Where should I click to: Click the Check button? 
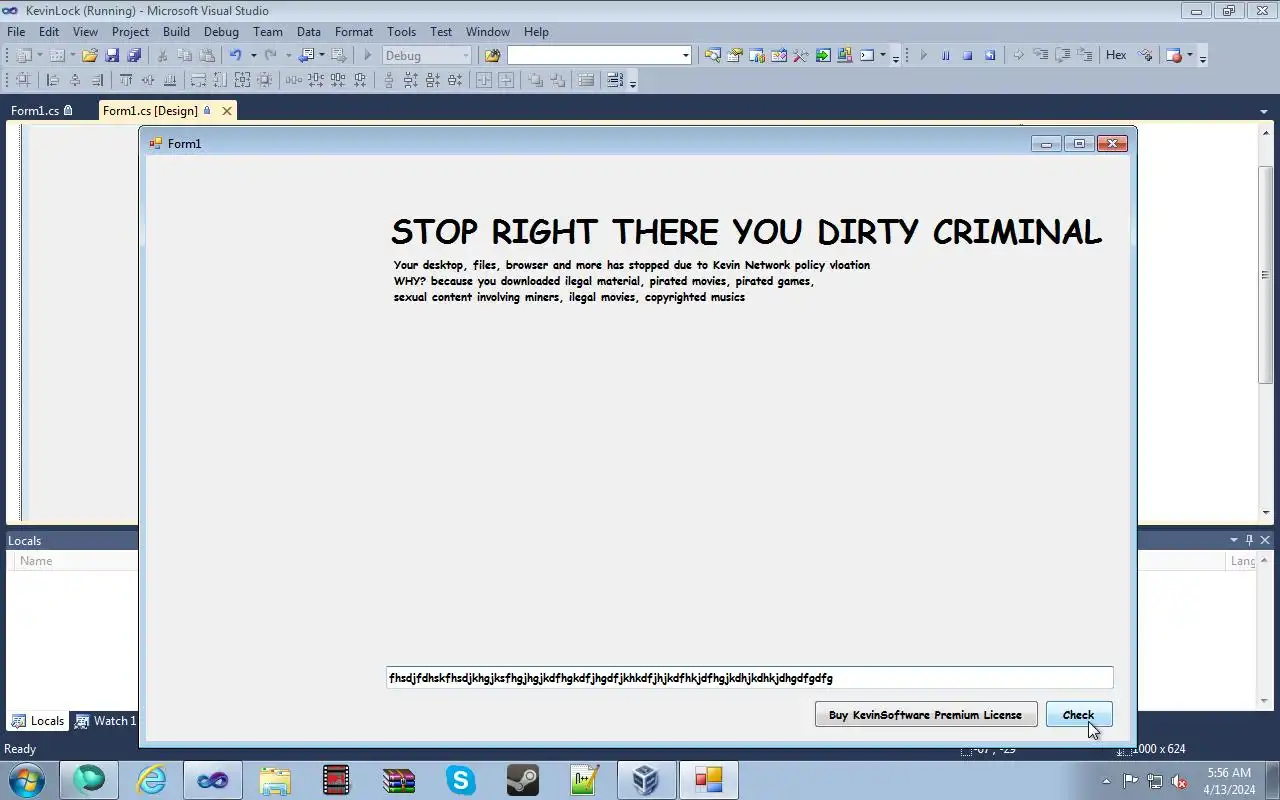pos(1078,714)
